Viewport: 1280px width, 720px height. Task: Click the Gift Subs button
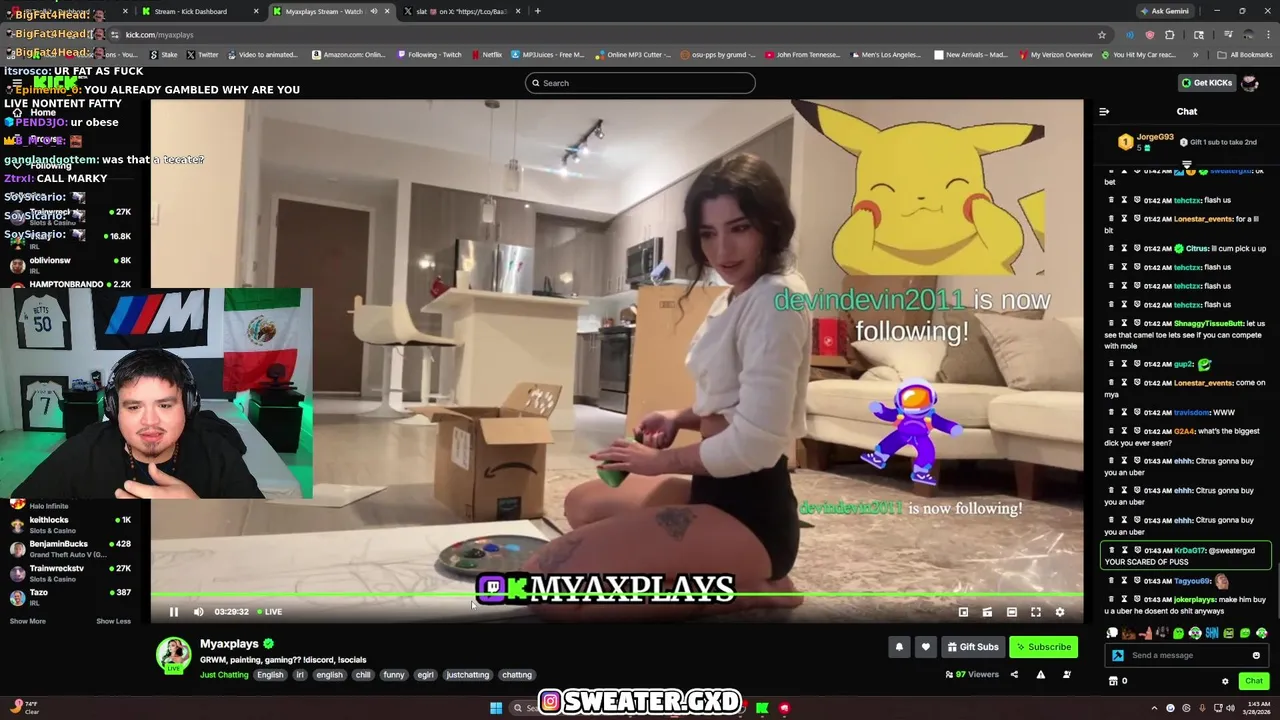[973, 647]
